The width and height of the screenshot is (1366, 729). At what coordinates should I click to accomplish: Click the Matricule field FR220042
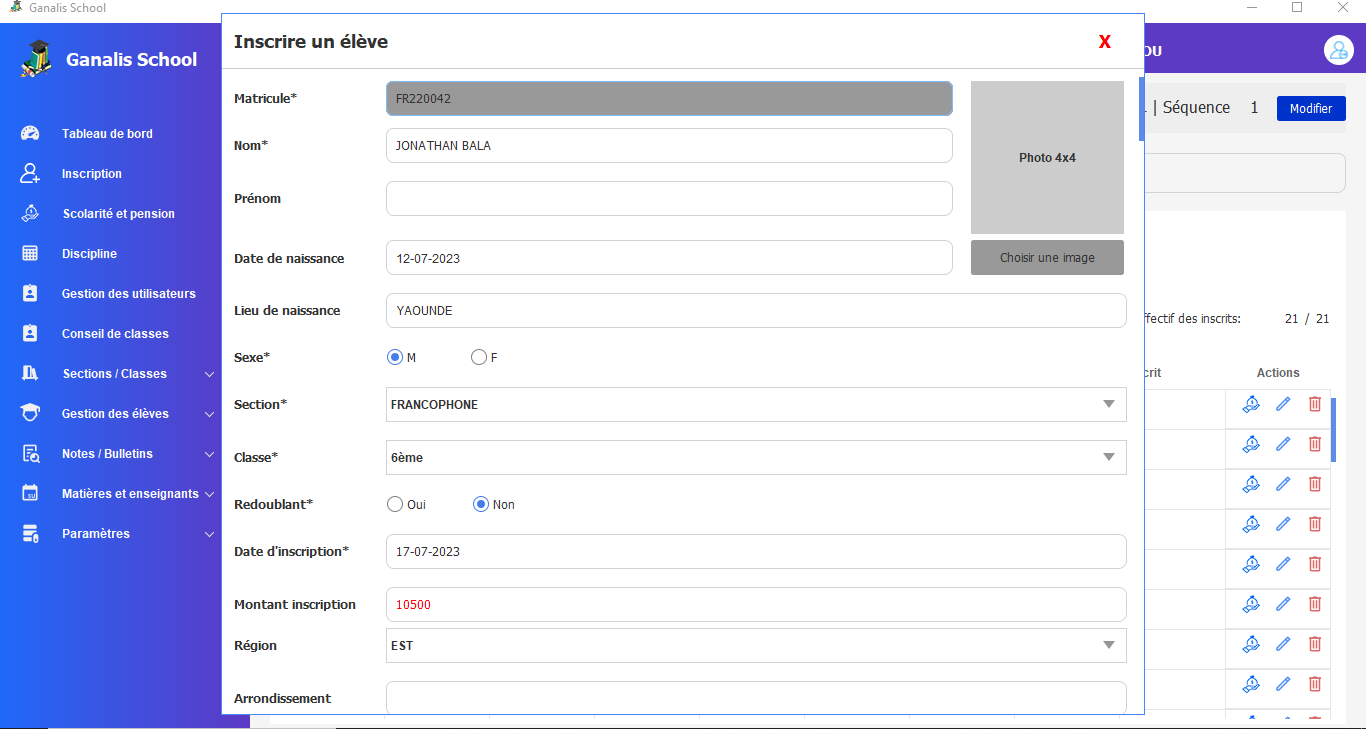pyautogui.click(x=669, y=98)
